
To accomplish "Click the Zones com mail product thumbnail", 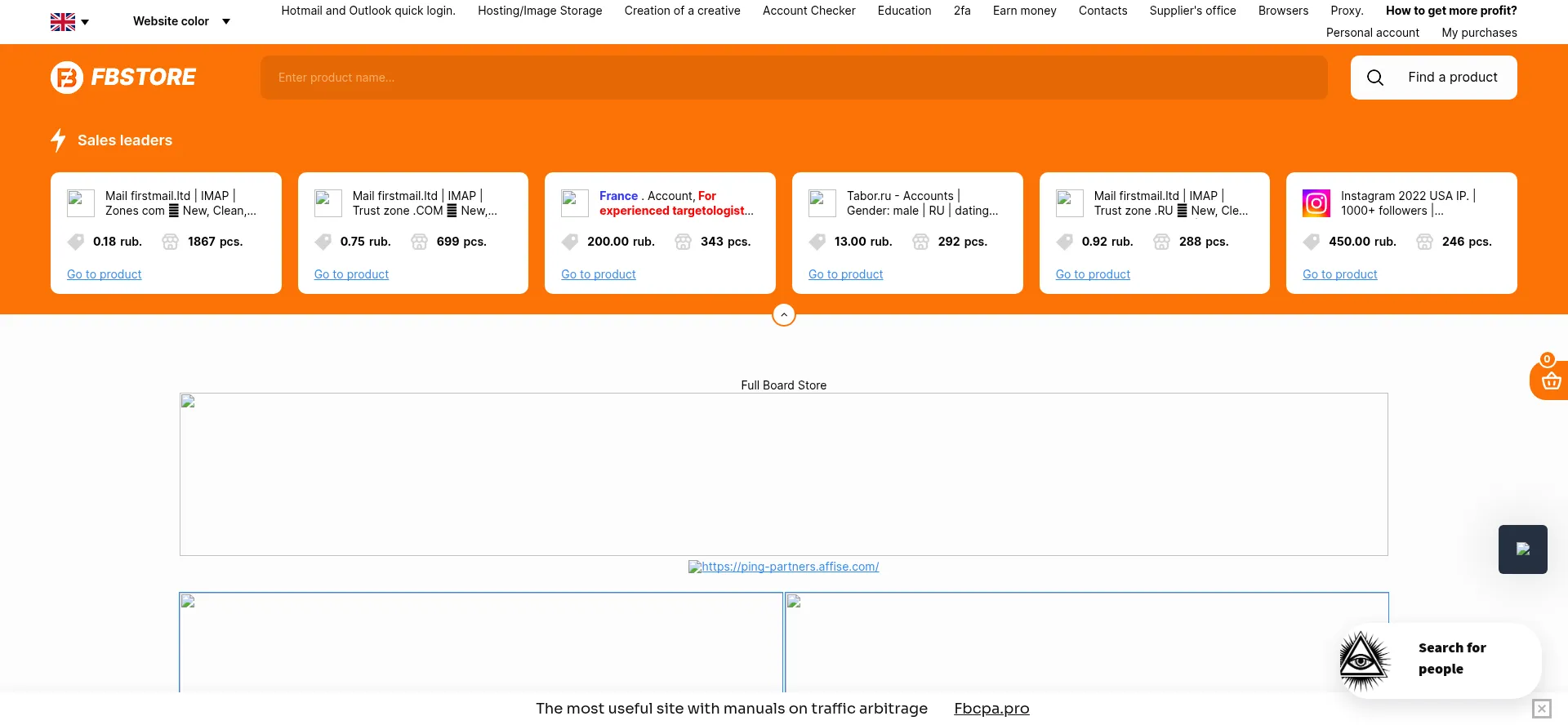I will coord(81,203).
